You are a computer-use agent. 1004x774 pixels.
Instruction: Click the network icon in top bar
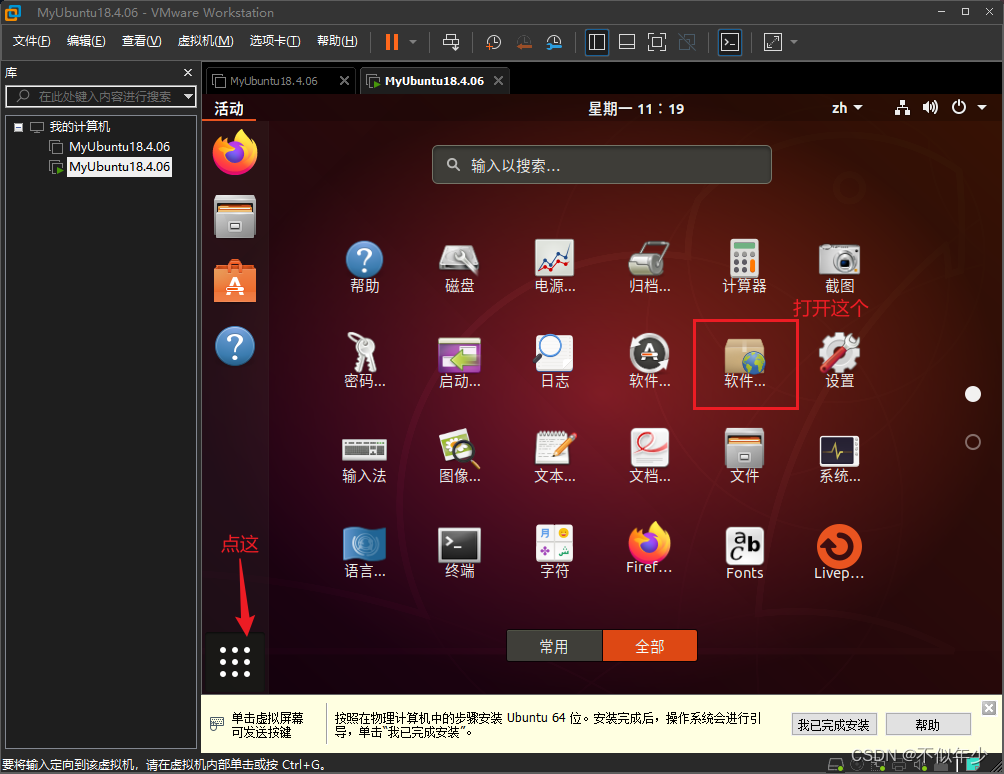902,108
